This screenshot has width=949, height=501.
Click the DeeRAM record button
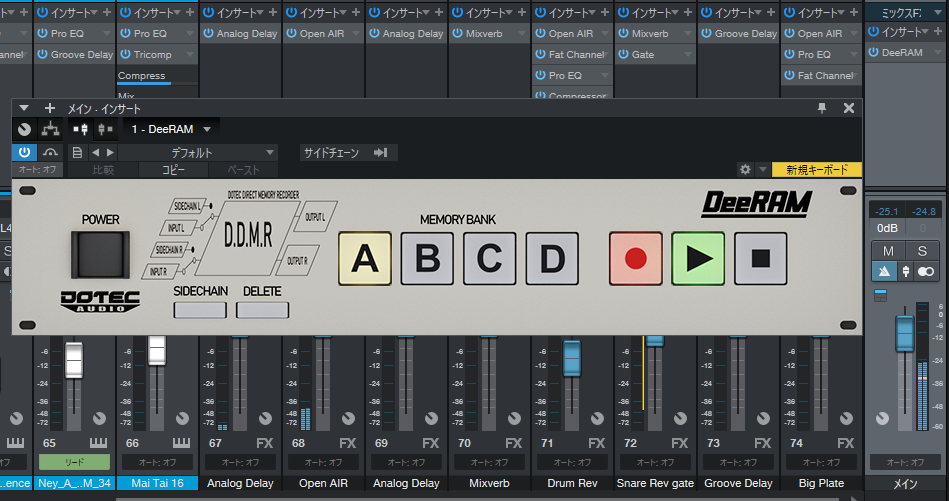[635, 258]
